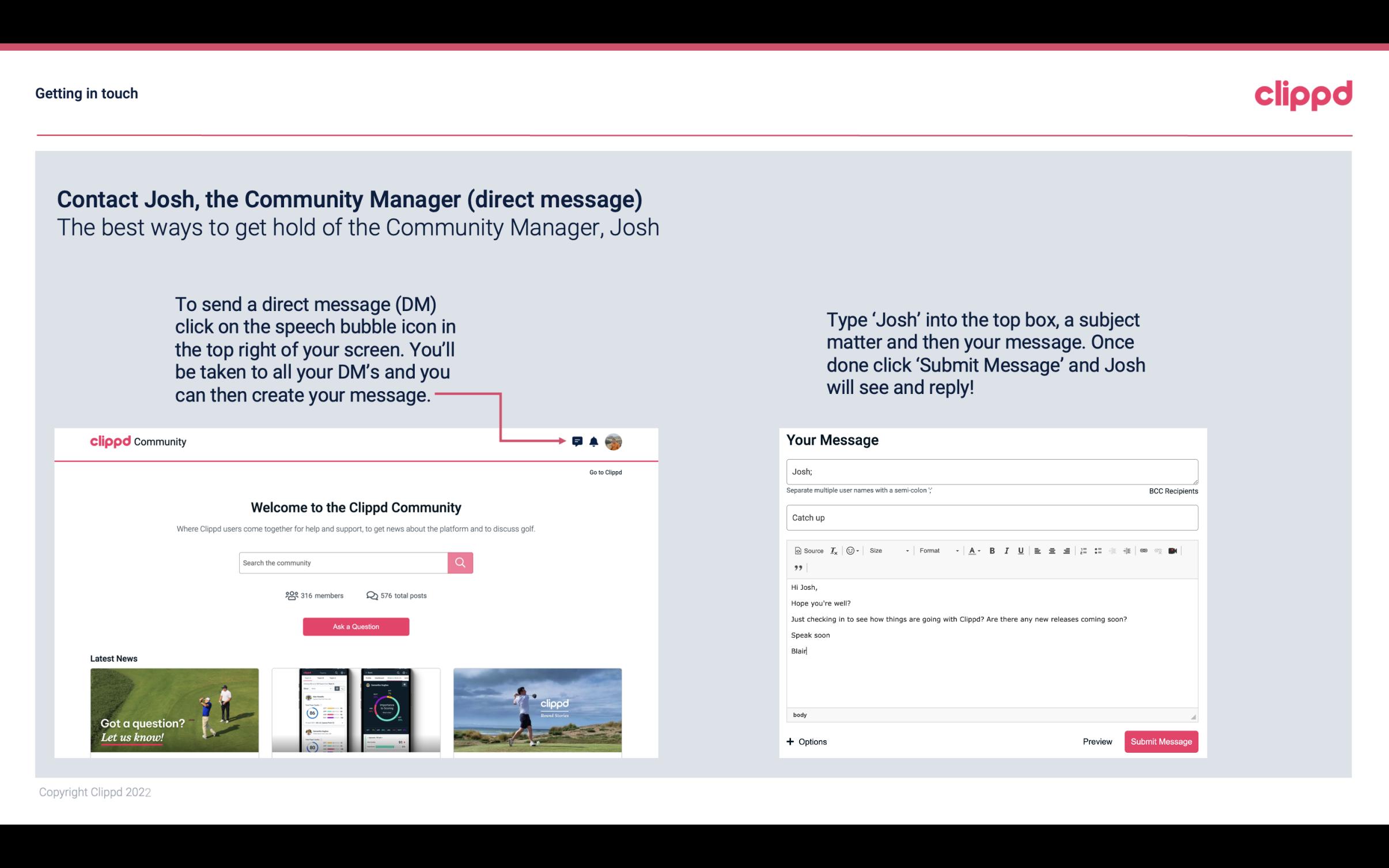Click the speech bubble DM icon
Screen dimensions: 1389x868
pyautogui.click(x=579, y=442)
